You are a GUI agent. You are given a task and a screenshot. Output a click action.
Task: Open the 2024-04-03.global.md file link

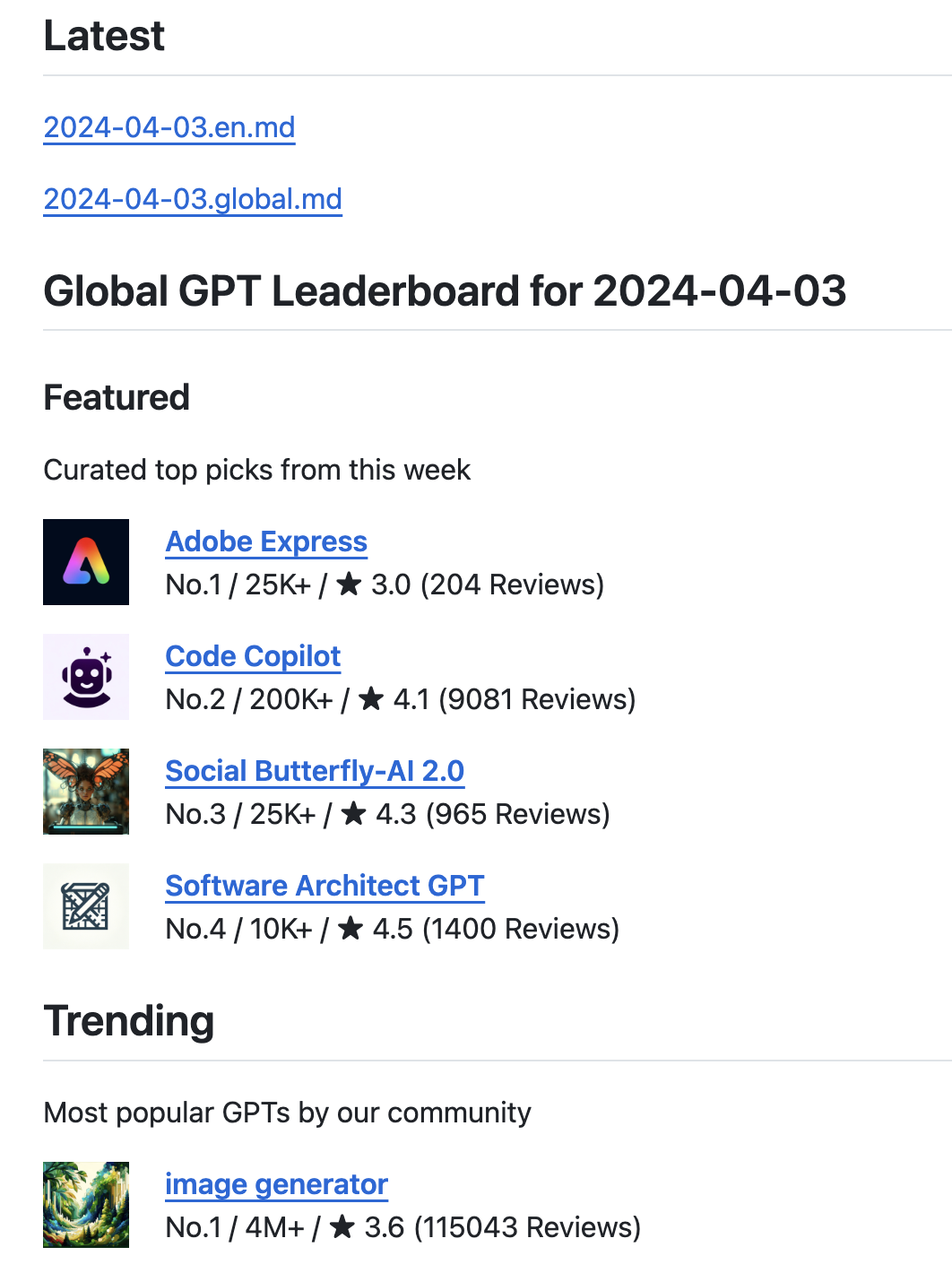pos(193,199)
